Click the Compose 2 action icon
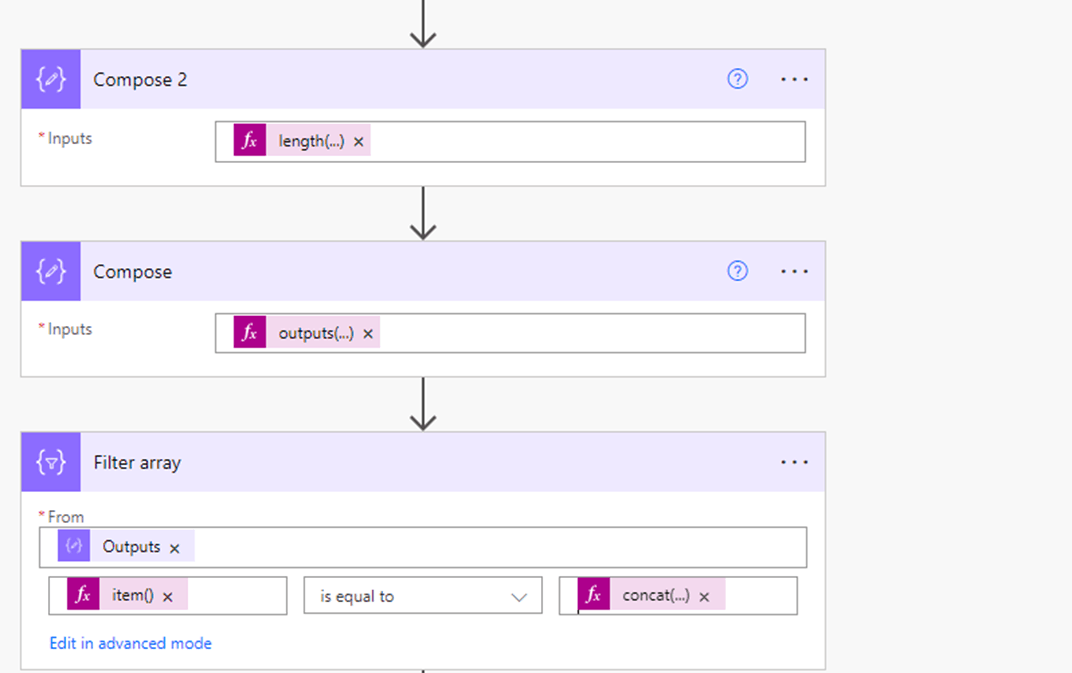The width and height of the screenshot is (1072, 673). [x=51, y=79]
